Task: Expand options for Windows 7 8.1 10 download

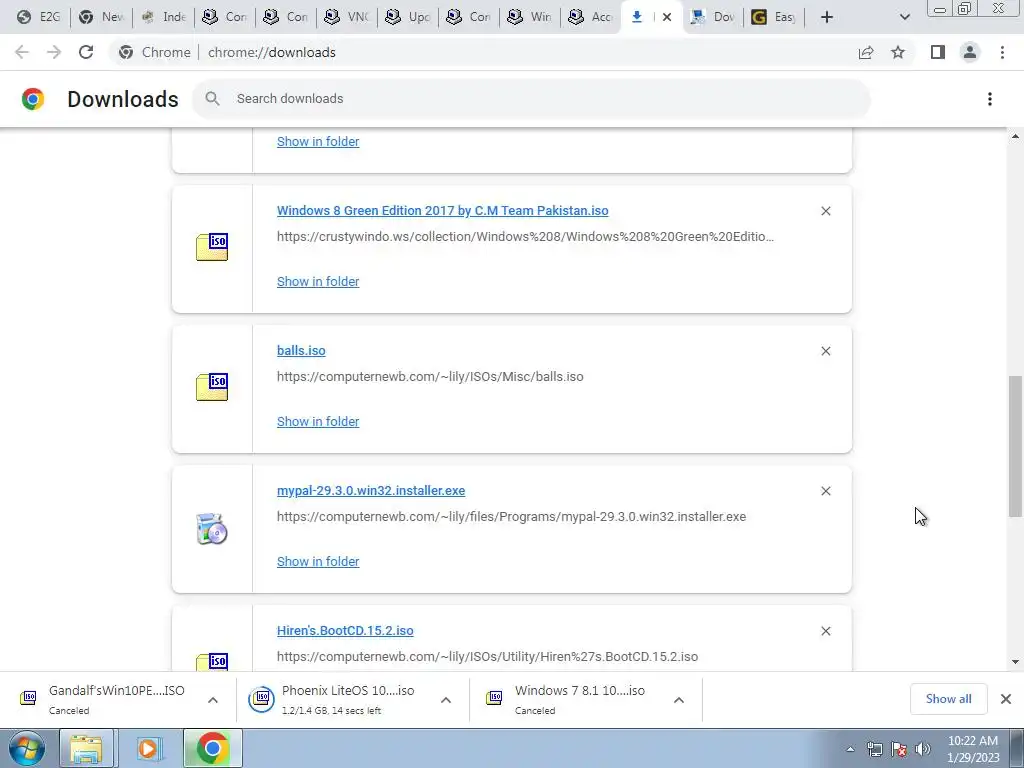Action: click(679, 700)
